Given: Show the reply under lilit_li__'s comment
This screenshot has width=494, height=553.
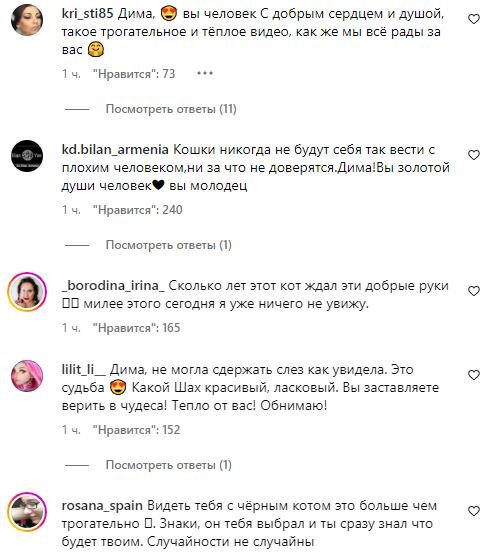Looking at the screenshot, I should click(x=169, y=465).
